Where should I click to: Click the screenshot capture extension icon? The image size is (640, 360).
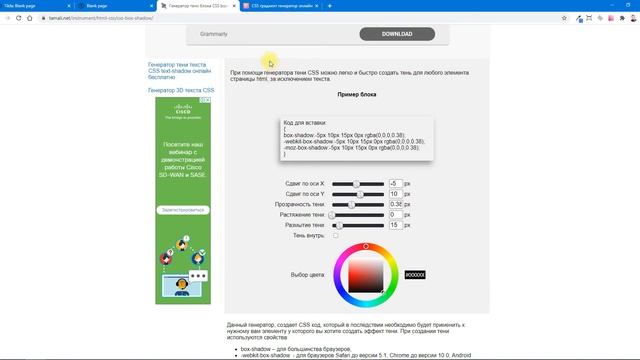(x=589, y=18)
